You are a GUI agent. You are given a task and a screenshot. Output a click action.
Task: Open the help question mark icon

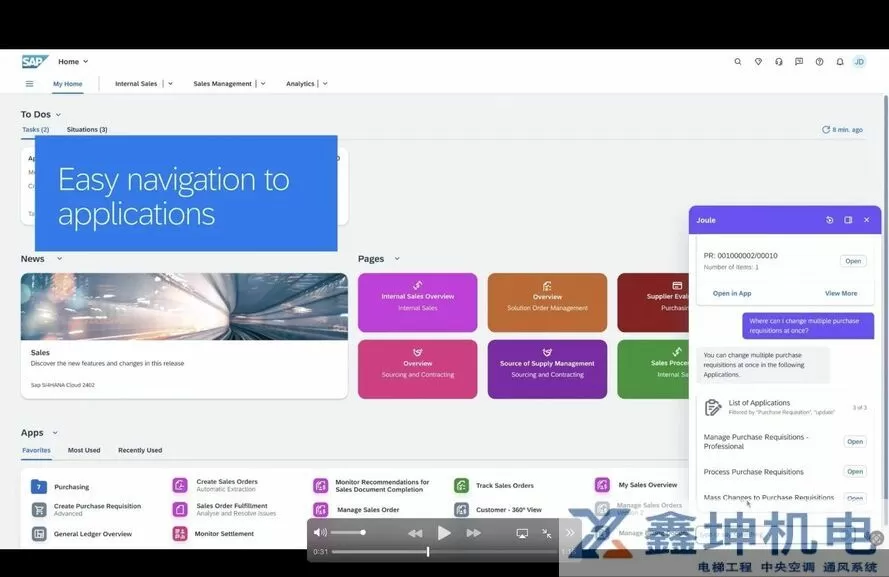[819, 62]
